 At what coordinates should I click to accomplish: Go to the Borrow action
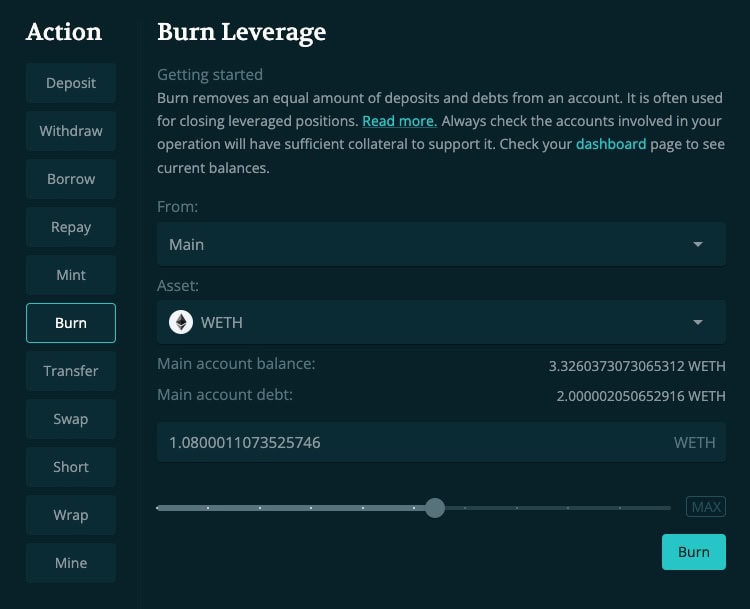point(71,179)
